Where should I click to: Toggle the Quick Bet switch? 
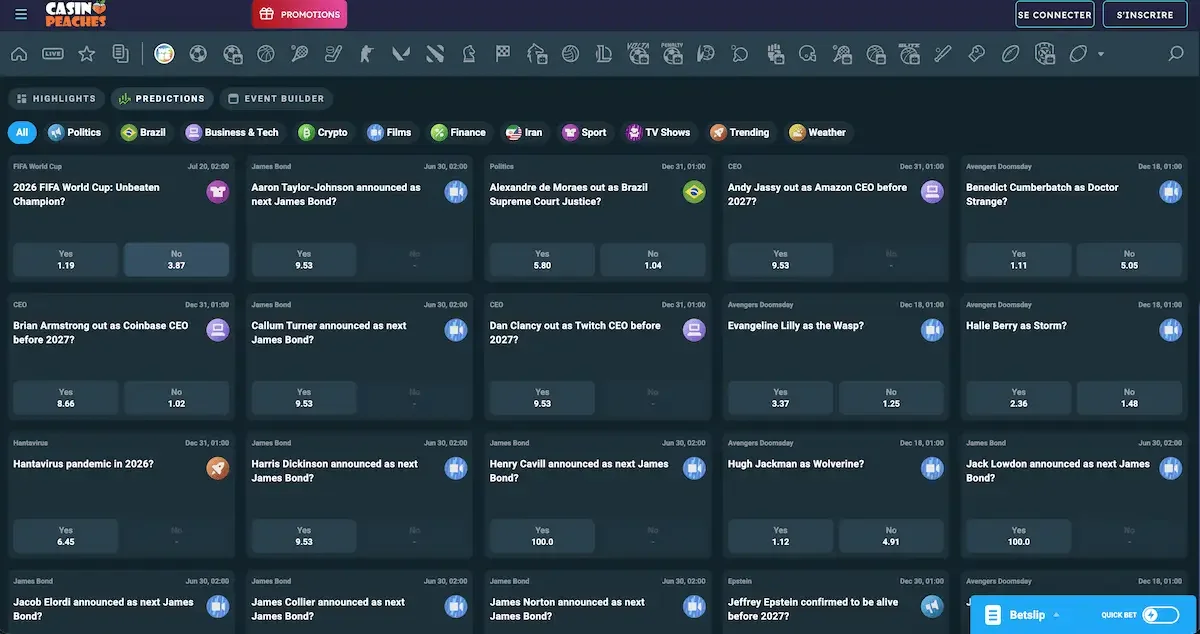pyautogui.click(x=1161, y=615)
